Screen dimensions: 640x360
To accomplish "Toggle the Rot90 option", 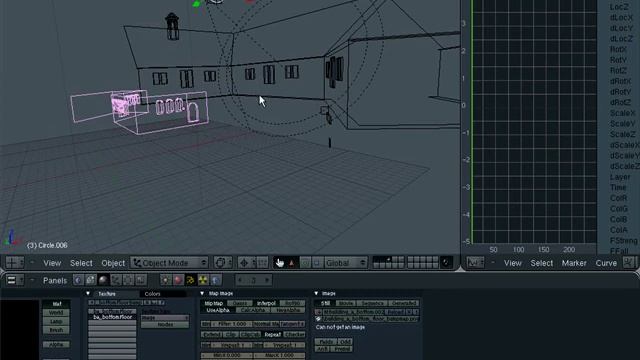I will [292, 303].
